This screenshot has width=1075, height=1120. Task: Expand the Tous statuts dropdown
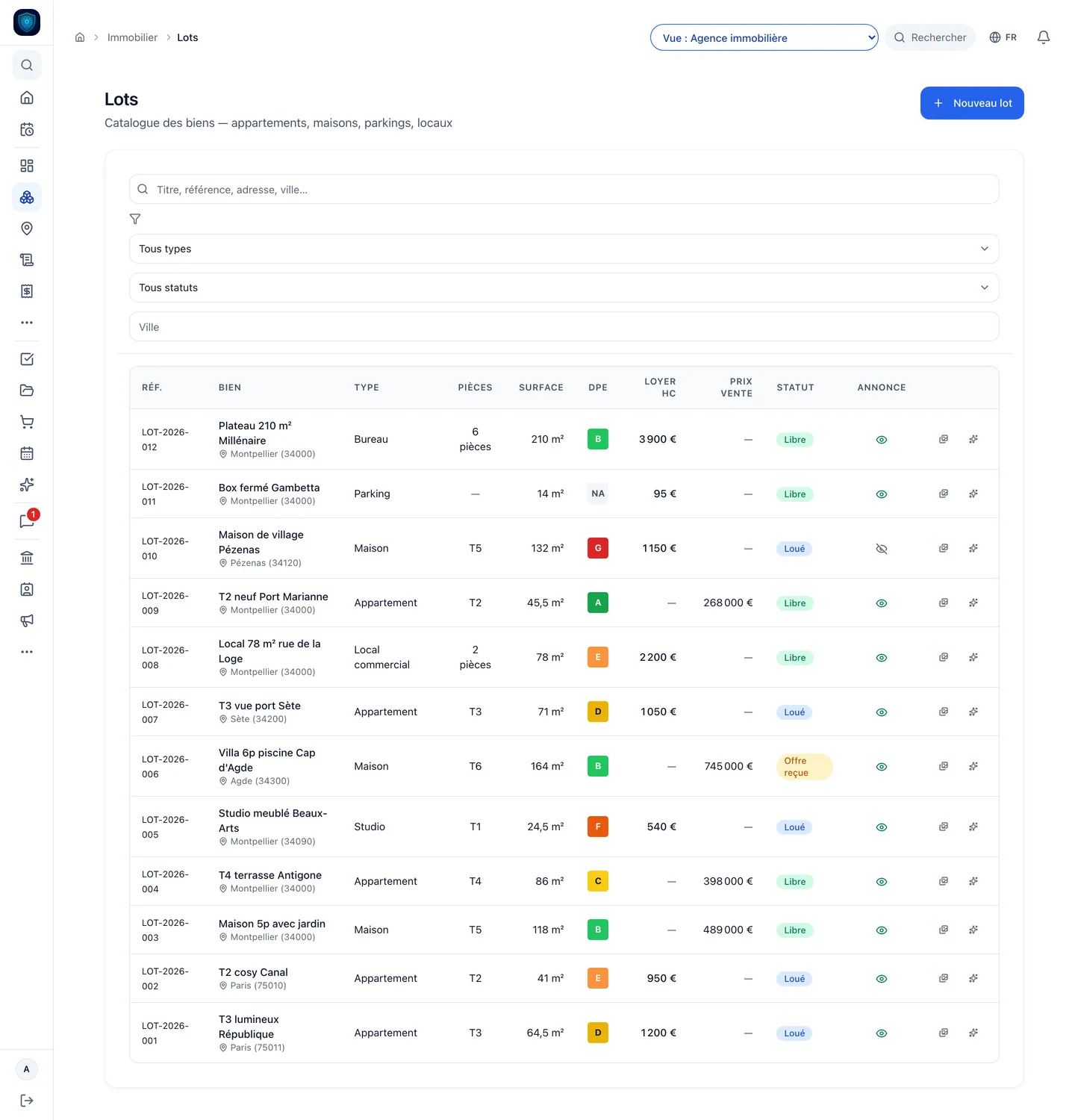point(564,287)
